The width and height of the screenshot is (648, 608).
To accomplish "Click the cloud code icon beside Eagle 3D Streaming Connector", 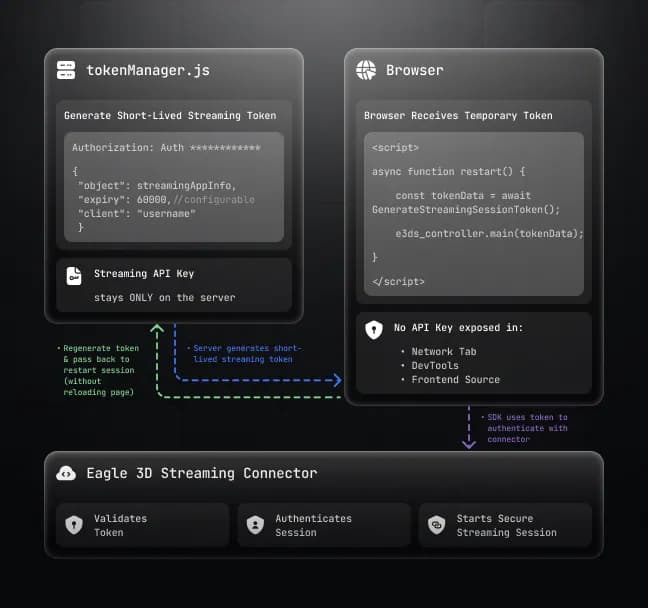I will pyautogui.click(x=66, y=473).
